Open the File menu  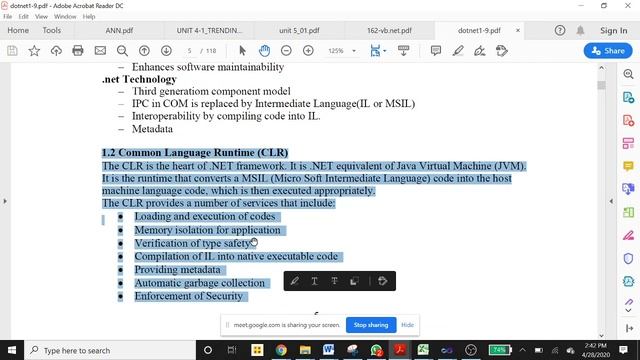tap(7, 16)
